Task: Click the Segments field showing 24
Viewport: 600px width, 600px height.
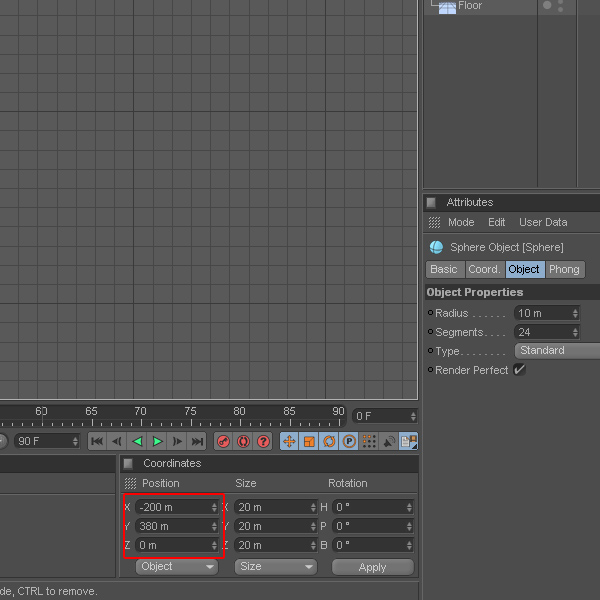Action: pos(547,332)
